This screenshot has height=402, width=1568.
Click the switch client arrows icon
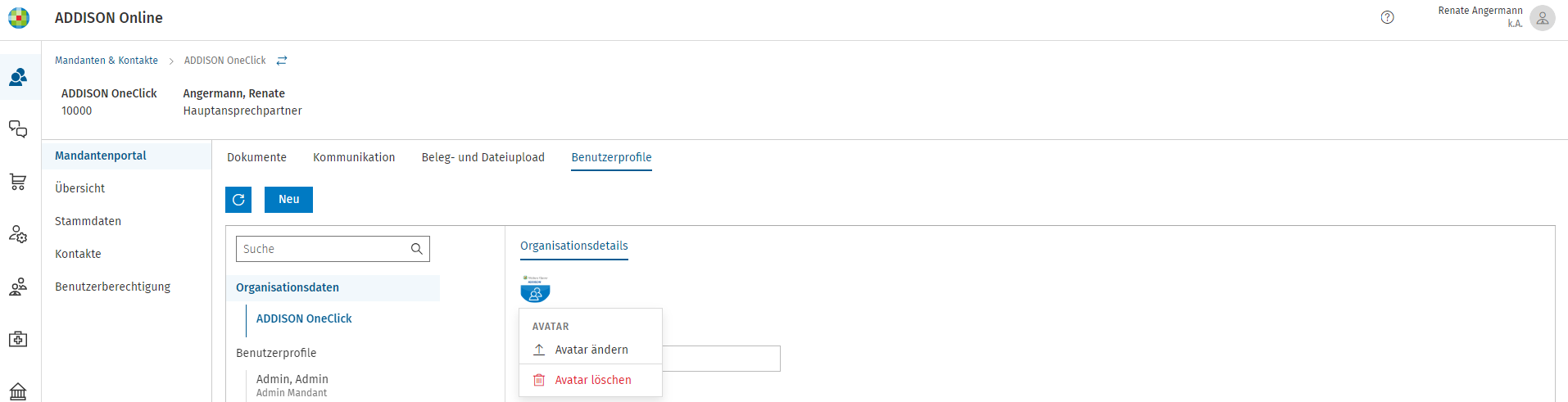click(282, 61)
